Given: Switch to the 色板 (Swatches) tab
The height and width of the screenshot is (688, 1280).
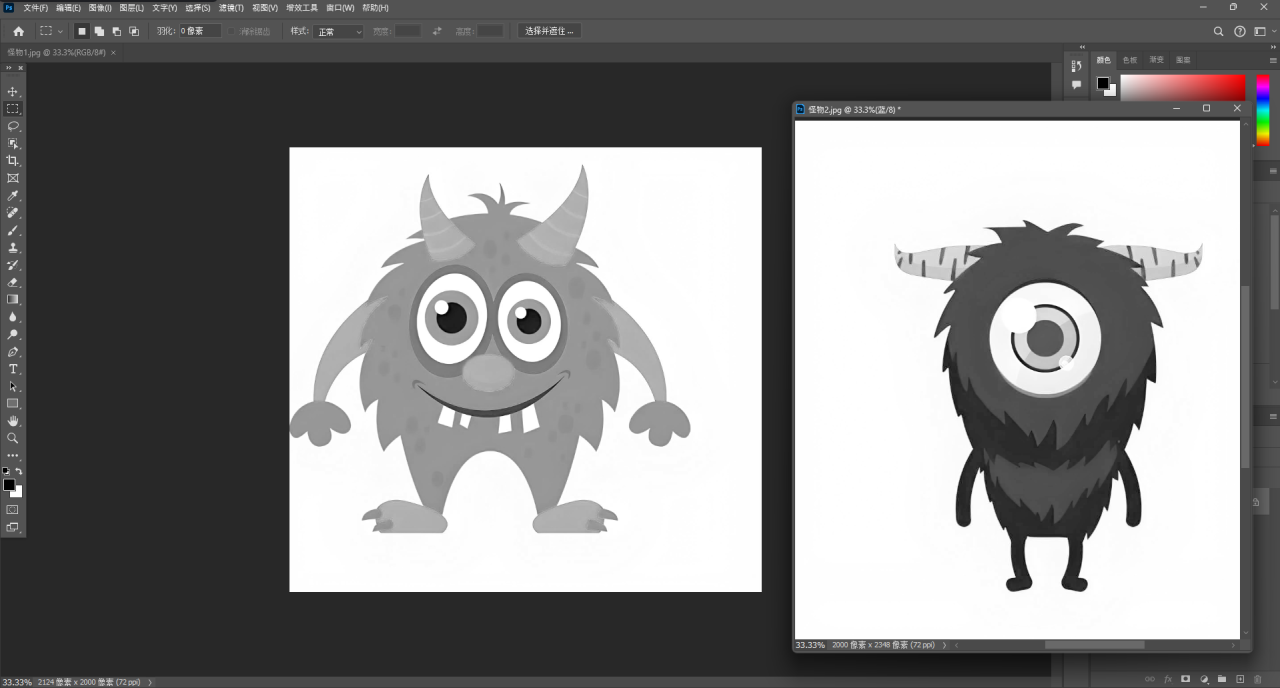Looking at the screenshot, I should tap(1130, 60).
